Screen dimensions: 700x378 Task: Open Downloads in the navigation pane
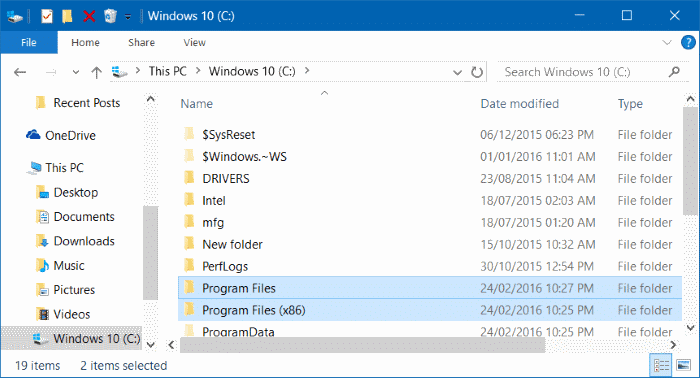[84, 241]
